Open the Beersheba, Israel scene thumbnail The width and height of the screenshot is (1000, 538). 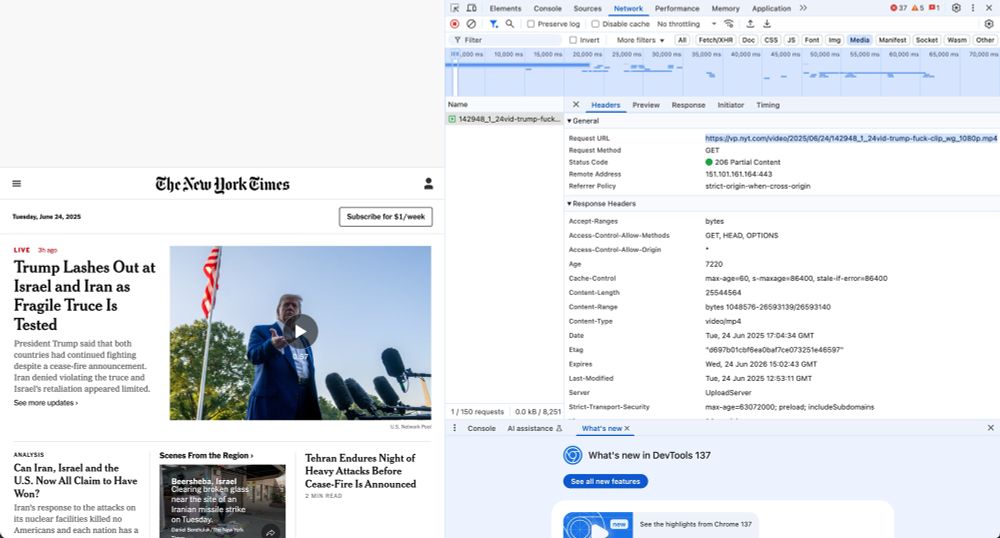[x=223, y=501]
